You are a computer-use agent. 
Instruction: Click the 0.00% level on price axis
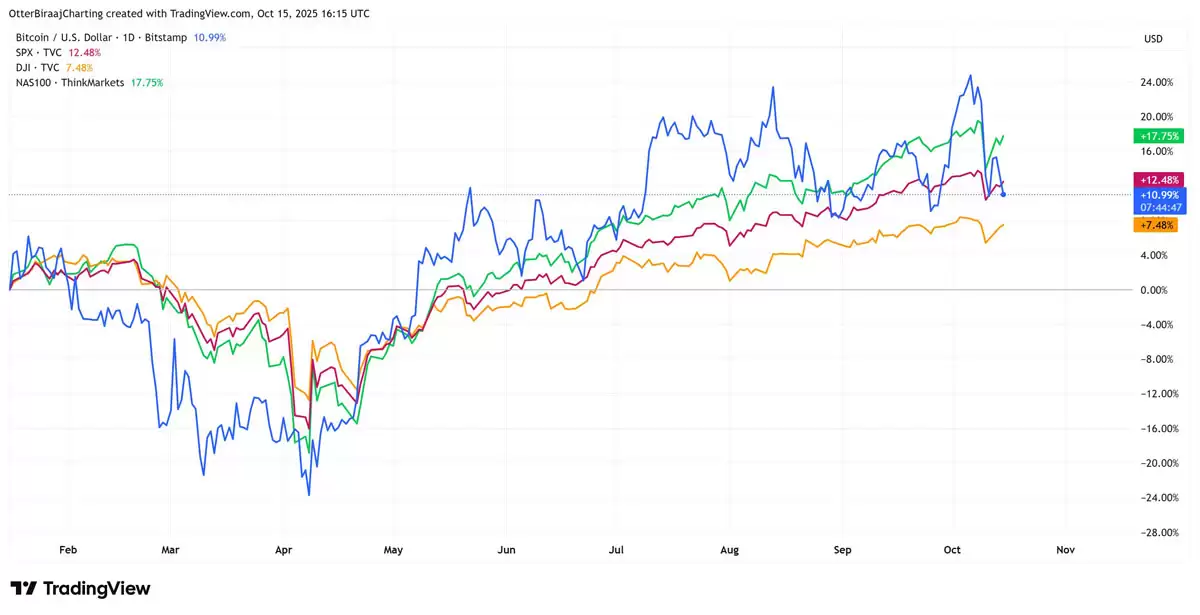tap(1156, 290)
